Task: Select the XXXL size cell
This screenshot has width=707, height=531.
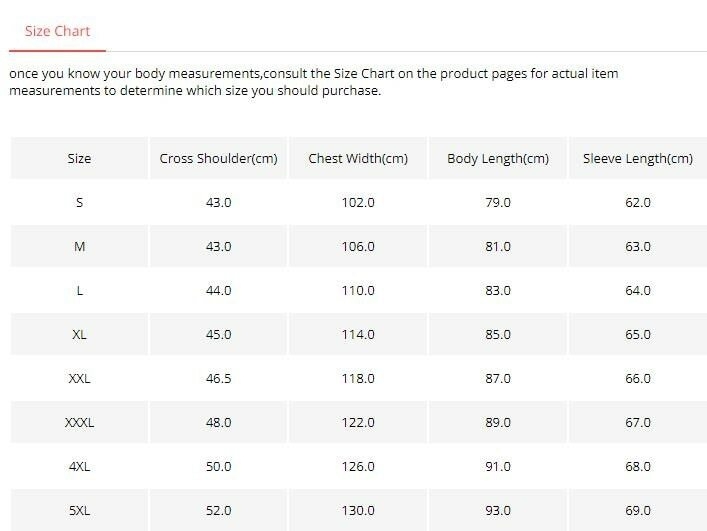Action: pos(79,423)
